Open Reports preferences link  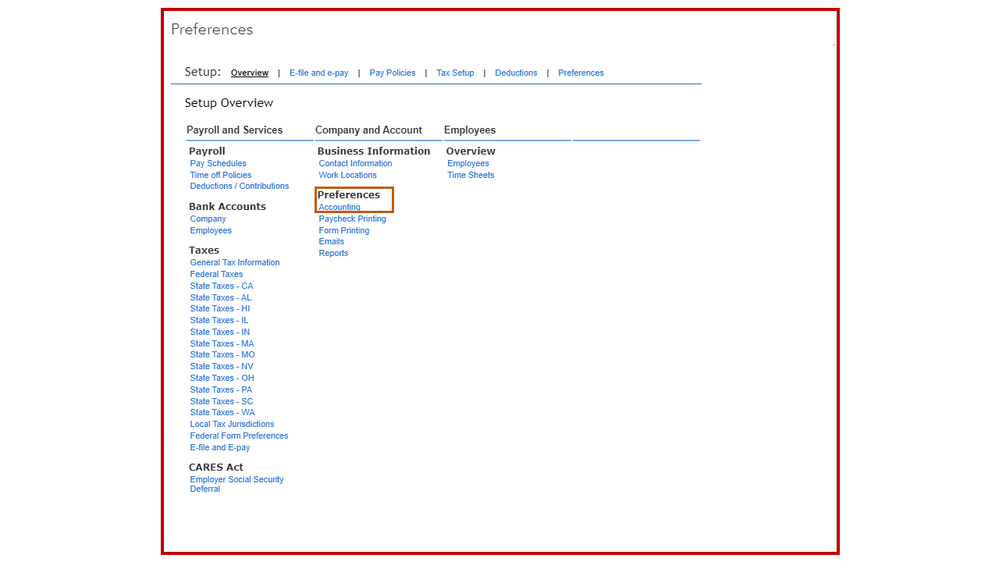[x=333, y=253]
